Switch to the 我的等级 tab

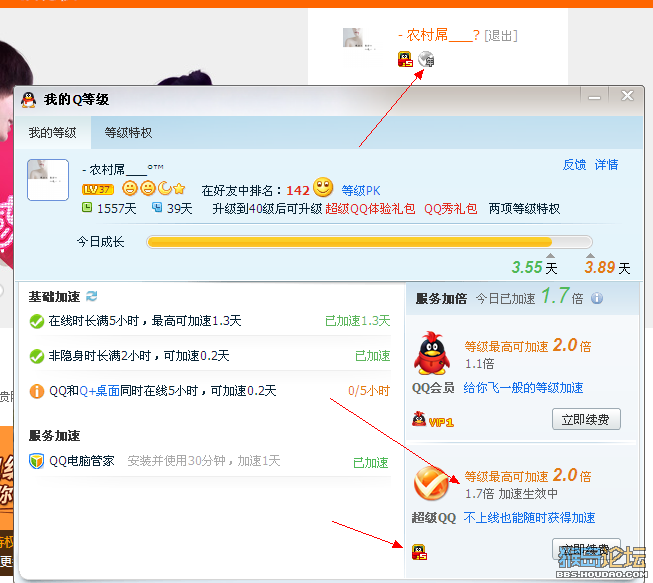pyautogui.click(x=52, y=133)
